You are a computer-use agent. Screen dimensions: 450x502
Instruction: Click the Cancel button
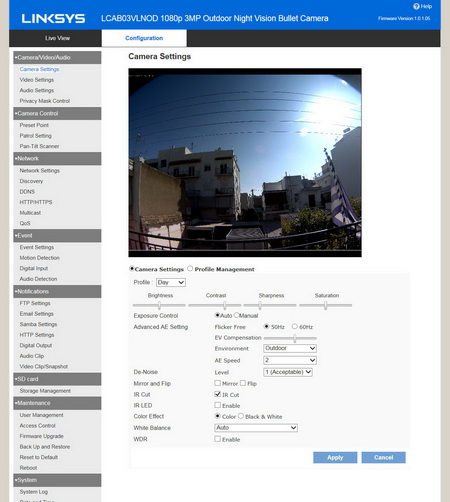[383, 457]
